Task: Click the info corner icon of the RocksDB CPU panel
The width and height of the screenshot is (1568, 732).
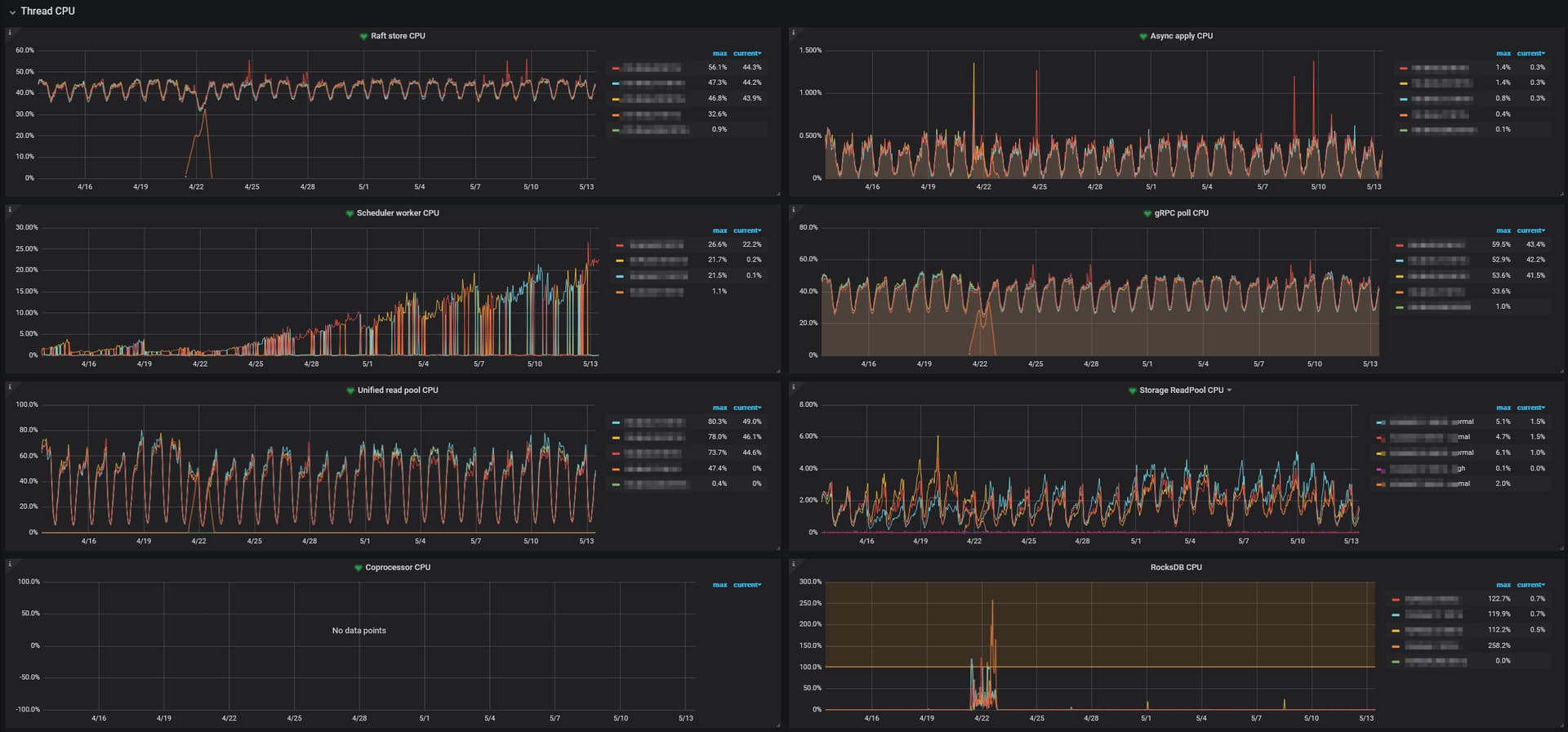Action: 794,564
